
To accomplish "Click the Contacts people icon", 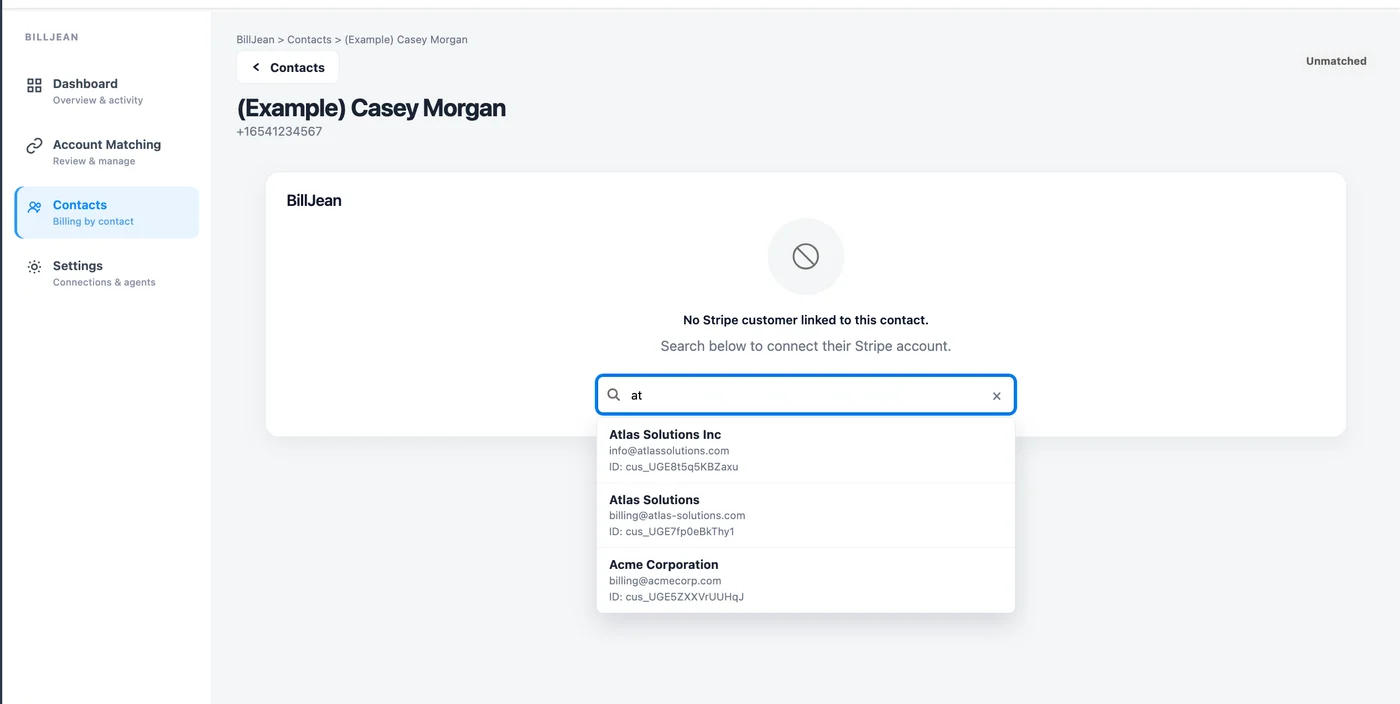I will [x=34, y=207].
